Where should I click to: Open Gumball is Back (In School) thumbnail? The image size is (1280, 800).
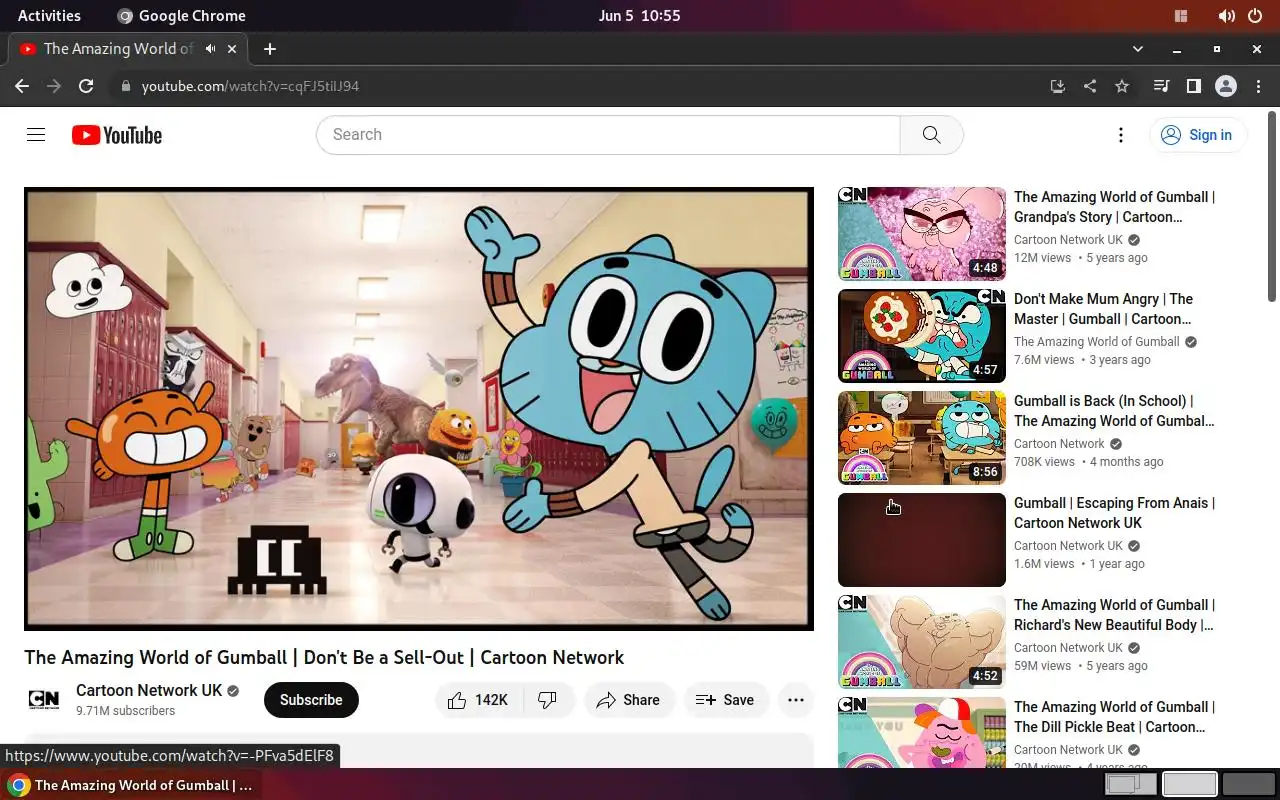922,438
